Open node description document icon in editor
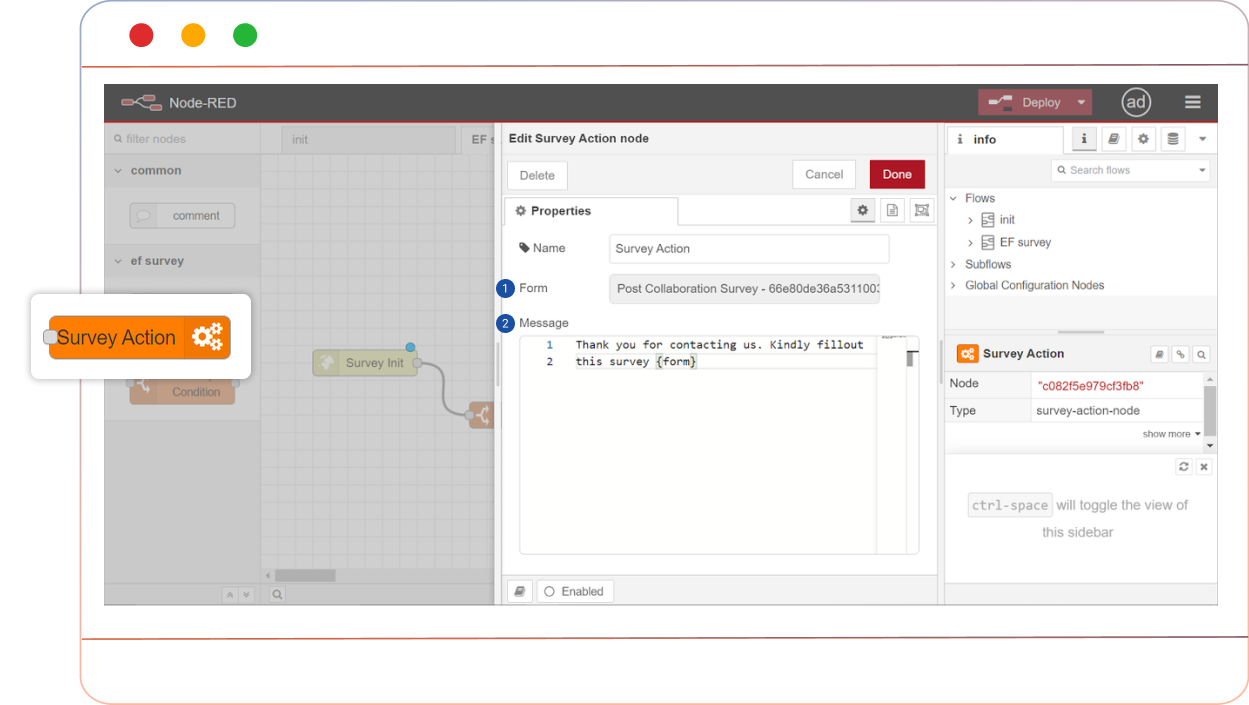The height and width of the screenshot is (705, 1249). 892,210
